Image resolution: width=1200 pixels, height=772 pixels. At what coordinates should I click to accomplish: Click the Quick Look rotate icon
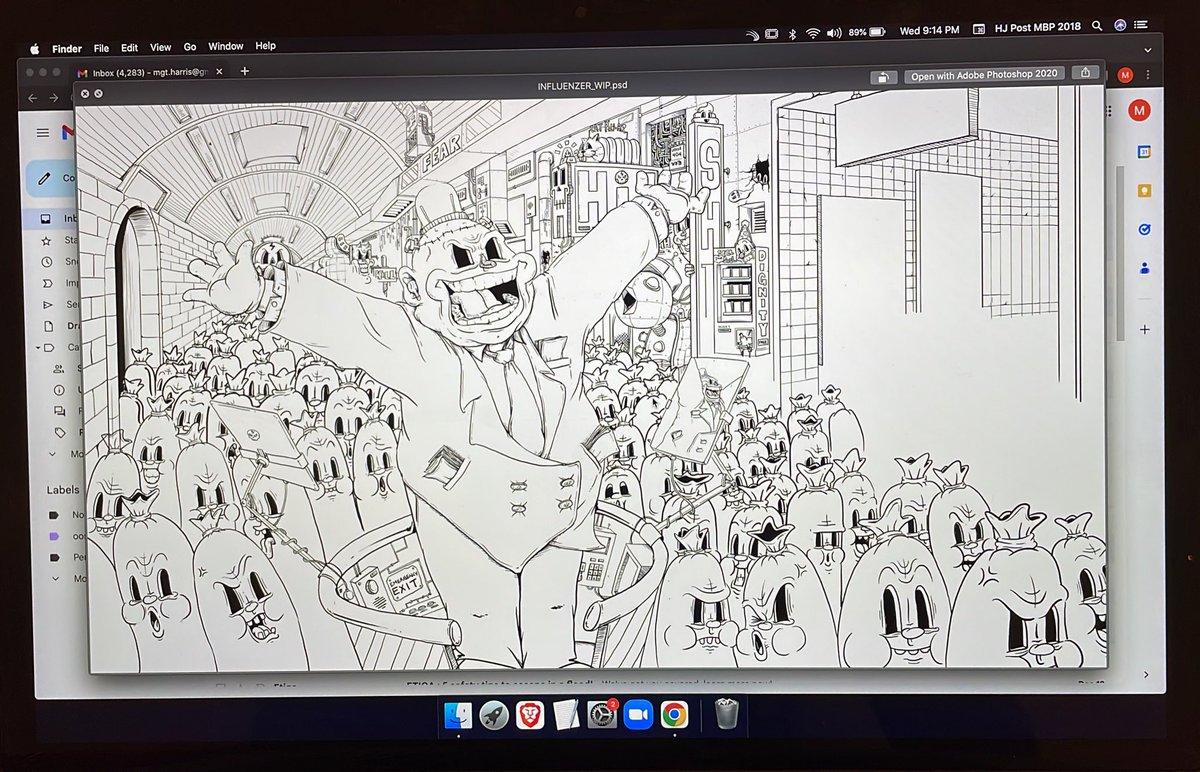[x=884, y=77]
